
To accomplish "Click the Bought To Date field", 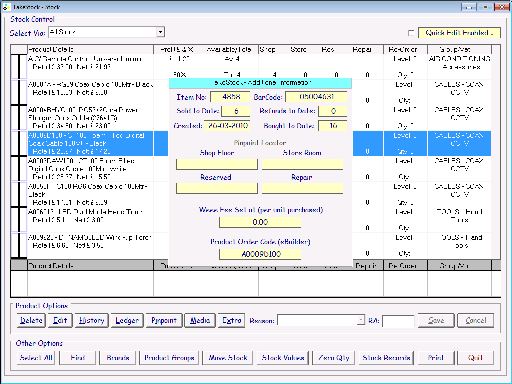I will click(x=333, y=126).
